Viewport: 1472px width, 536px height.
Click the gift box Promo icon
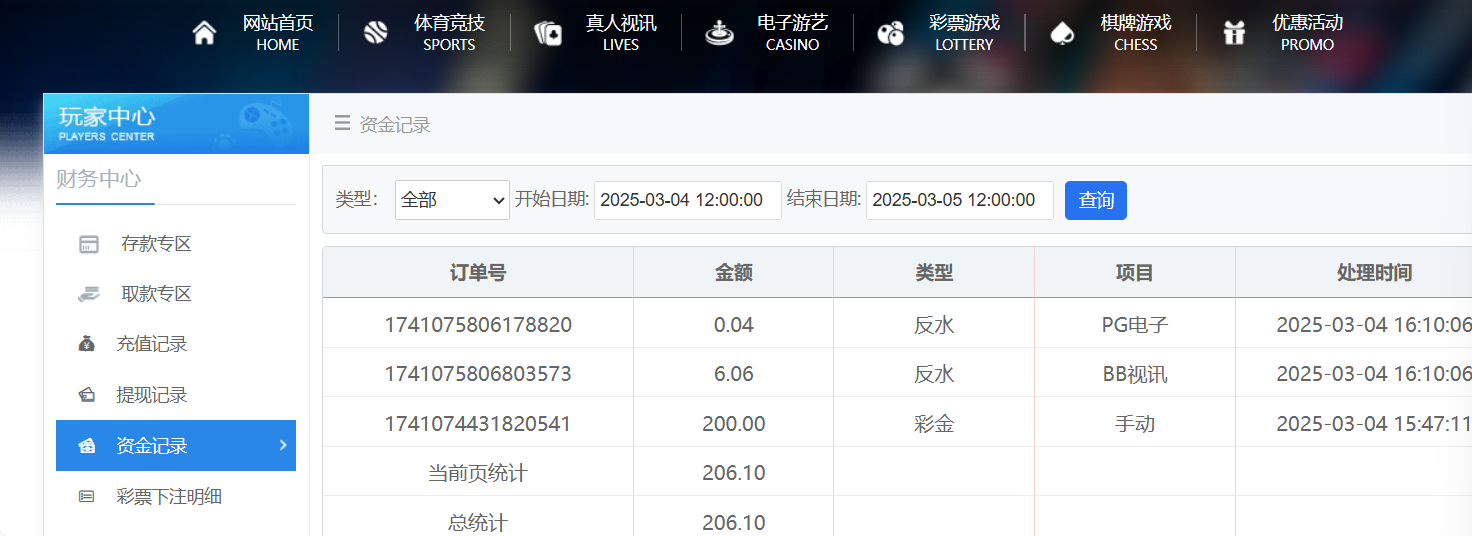[1234, 33]
